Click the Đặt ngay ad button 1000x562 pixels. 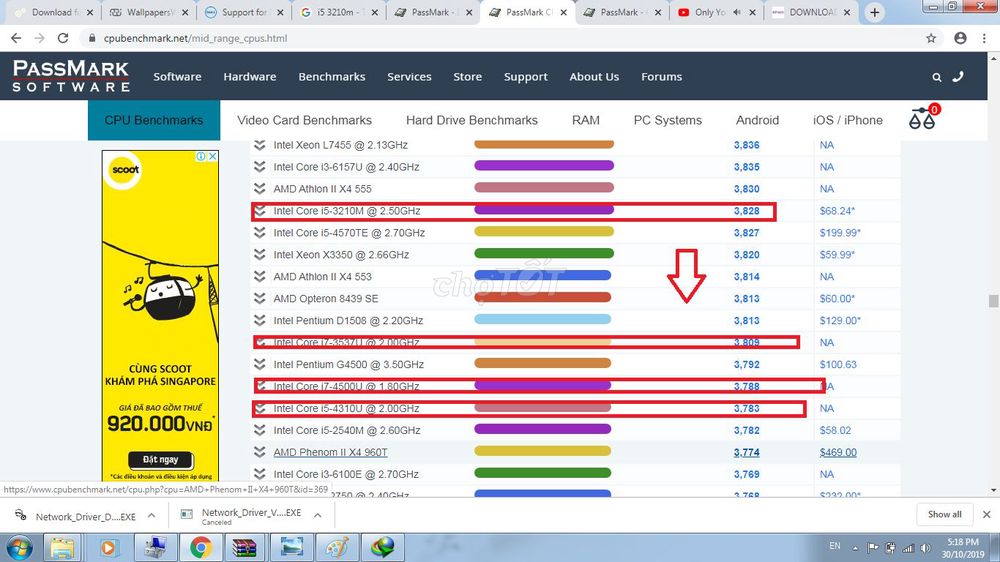click(160, 459)
